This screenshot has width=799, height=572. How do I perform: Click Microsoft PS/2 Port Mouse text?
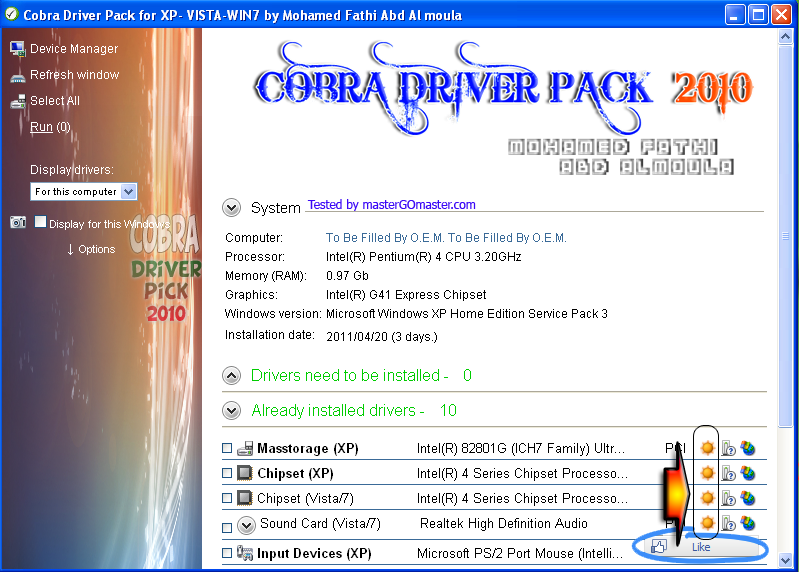(x=520, y=553)
